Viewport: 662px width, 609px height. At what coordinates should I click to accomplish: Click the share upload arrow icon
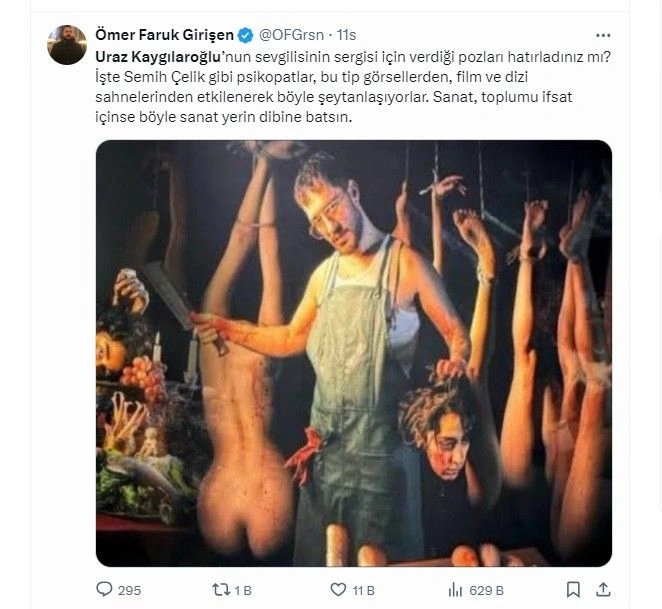pos(605,590)
